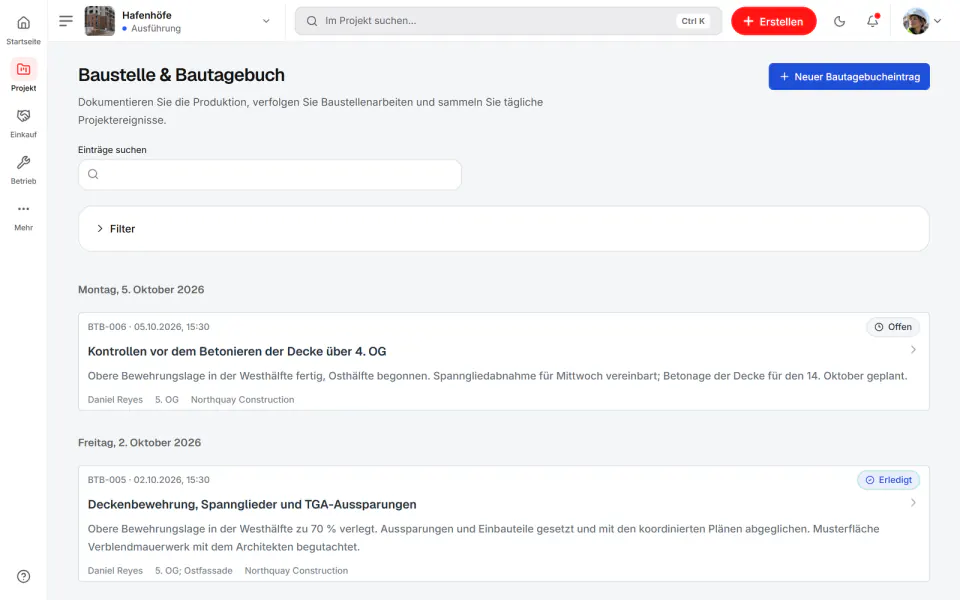Open the Einkauf sidebar section
Image resolution: width=960 pixels, height=600 pixels.
pyautogui.click(x=23, y=122)
